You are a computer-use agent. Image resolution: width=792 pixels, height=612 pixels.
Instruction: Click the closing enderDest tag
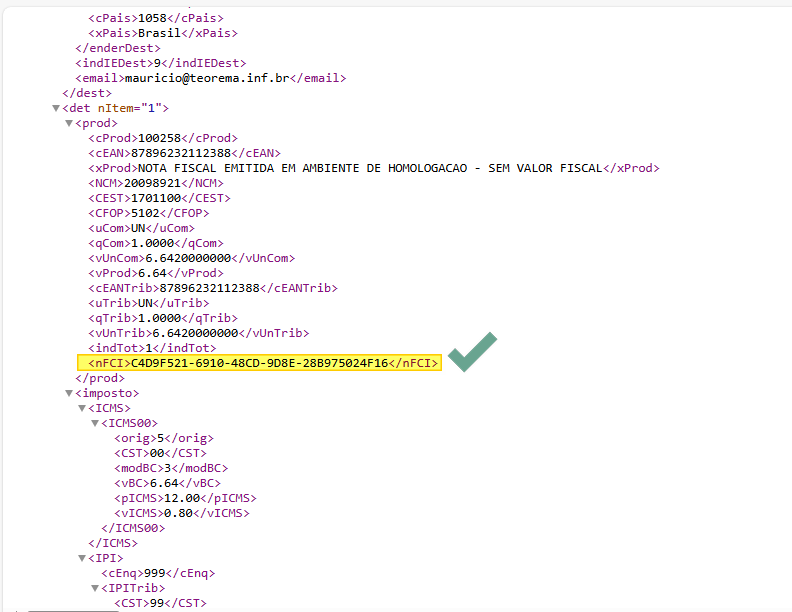click(x=118, y=48)
